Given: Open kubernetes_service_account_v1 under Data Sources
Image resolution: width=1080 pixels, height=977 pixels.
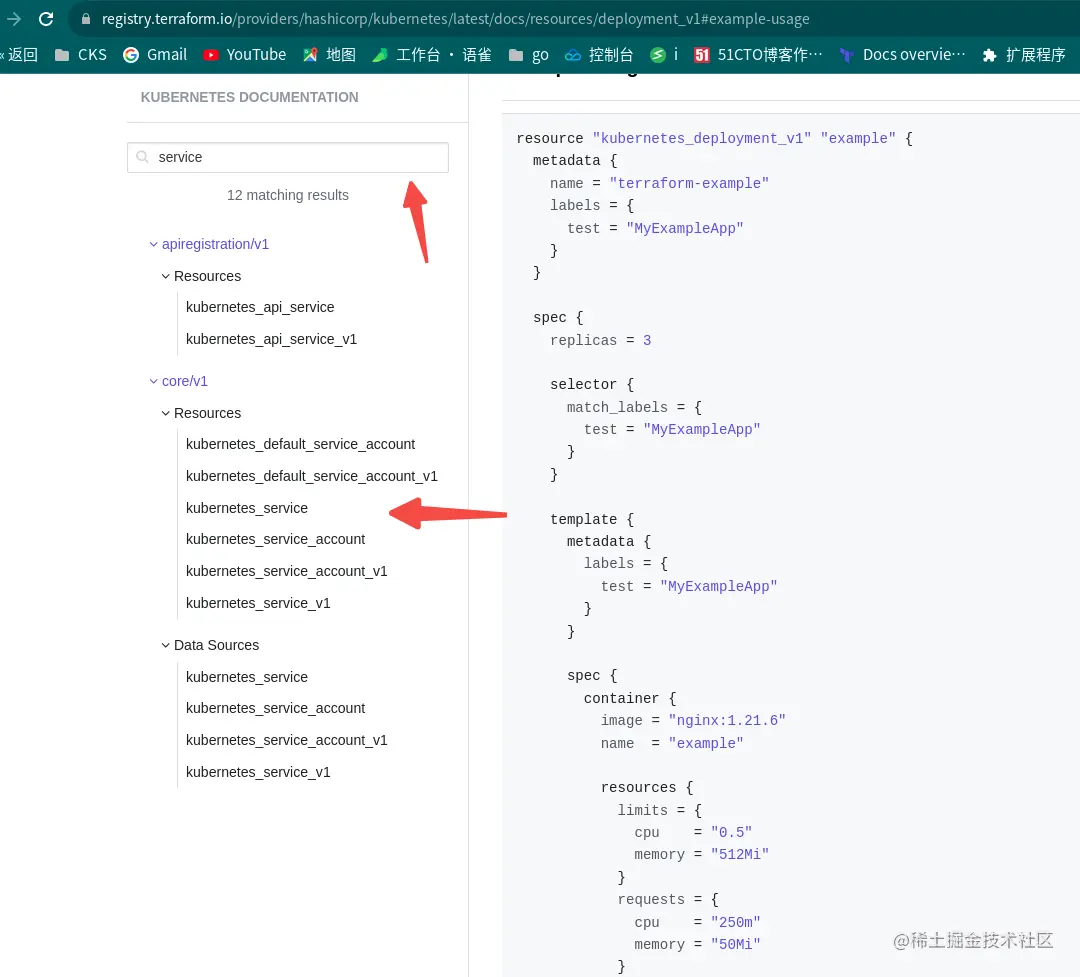Looking at the screenshot, I should click(x=287, y=740).
